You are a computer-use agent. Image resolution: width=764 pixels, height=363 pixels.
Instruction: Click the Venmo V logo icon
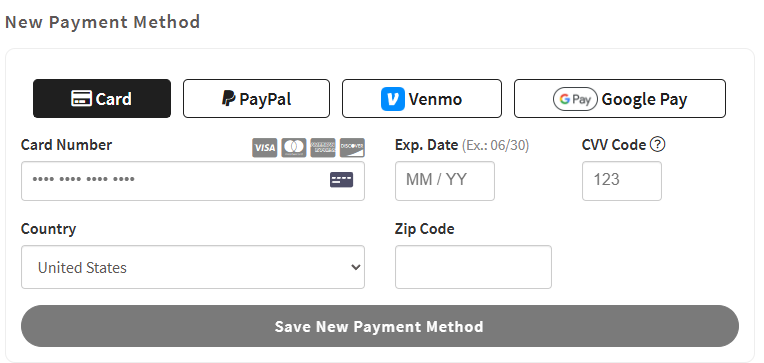[x=393, y=99]
